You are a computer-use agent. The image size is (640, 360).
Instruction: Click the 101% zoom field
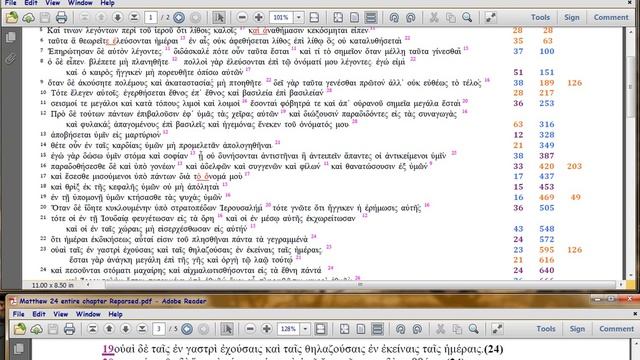281,18
